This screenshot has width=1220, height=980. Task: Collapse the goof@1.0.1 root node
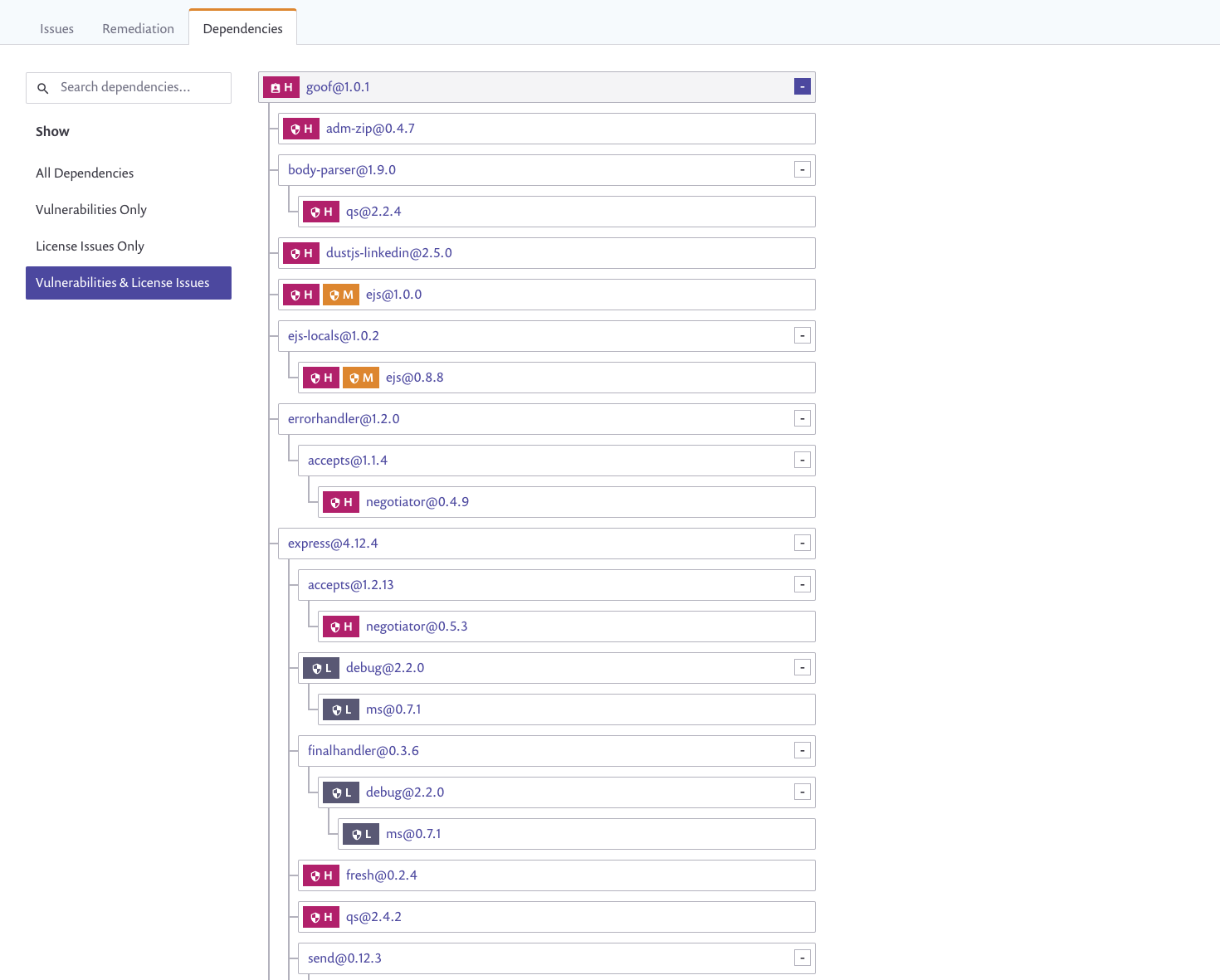[801, 85]
